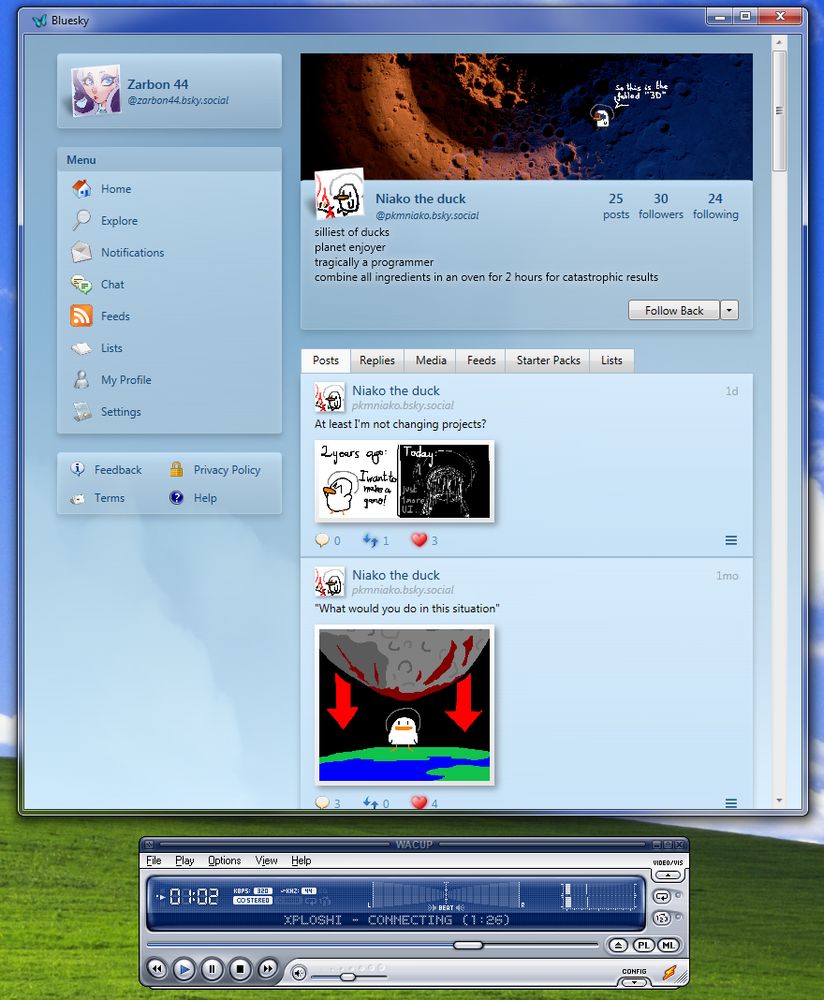The image size is (824, 1000).
Task: Reply to the moon situation post
Action: 322,803
